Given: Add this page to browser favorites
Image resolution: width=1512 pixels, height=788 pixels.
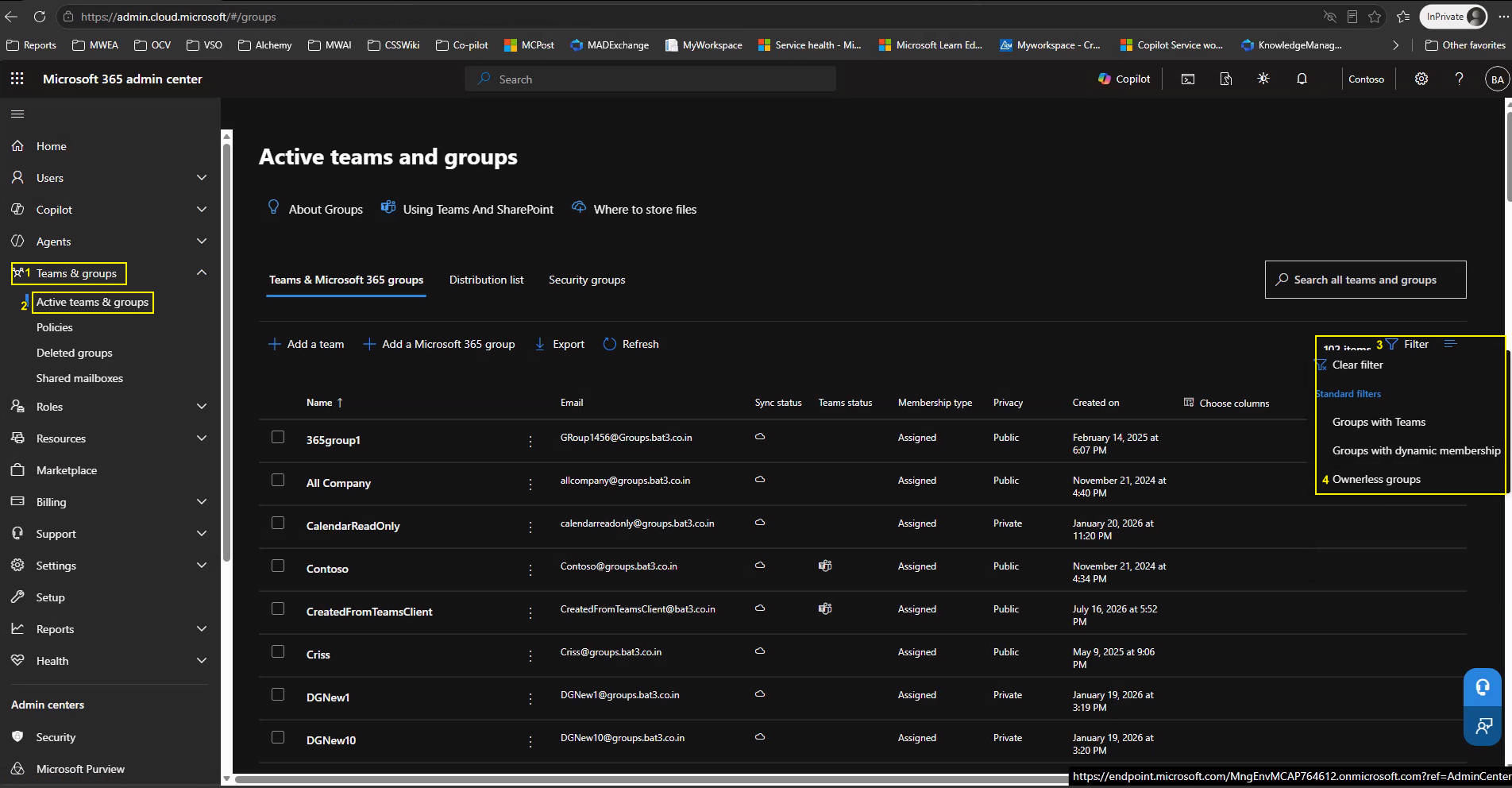Looking at the screenshot, I should [1375, 17].
